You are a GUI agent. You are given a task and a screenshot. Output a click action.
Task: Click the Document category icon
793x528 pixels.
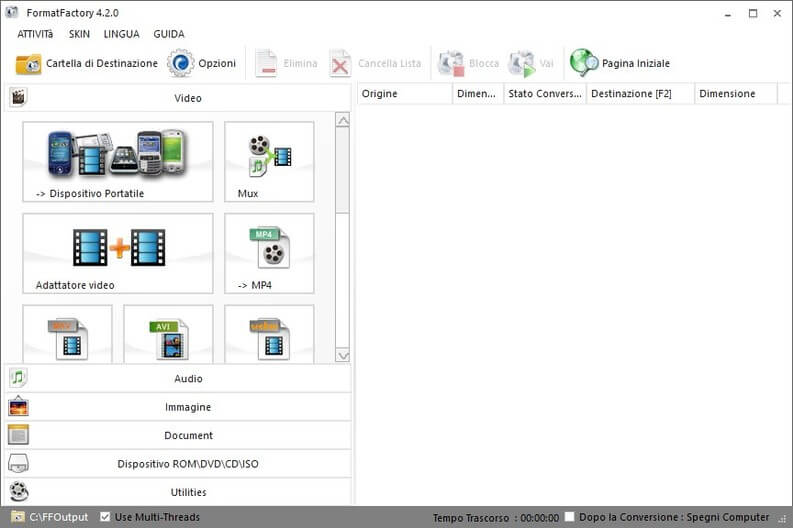18,435
